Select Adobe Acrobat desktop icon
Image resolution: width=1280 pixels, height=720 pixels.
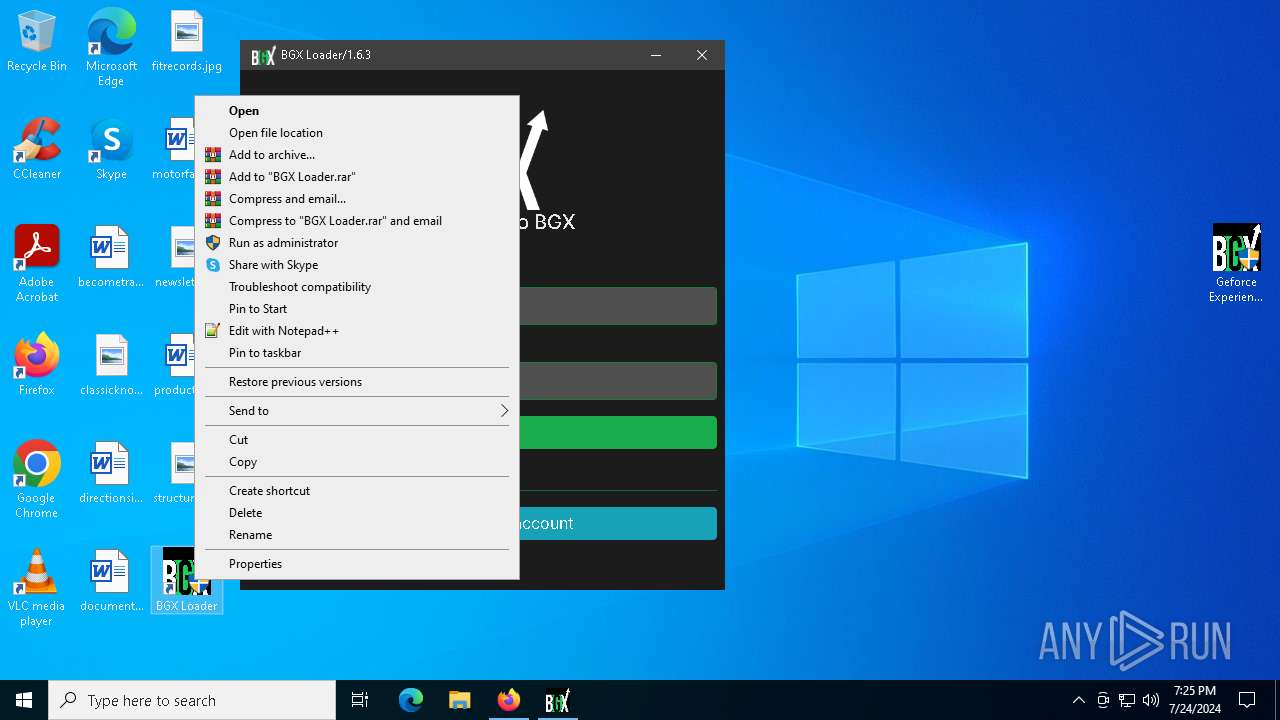37,264
